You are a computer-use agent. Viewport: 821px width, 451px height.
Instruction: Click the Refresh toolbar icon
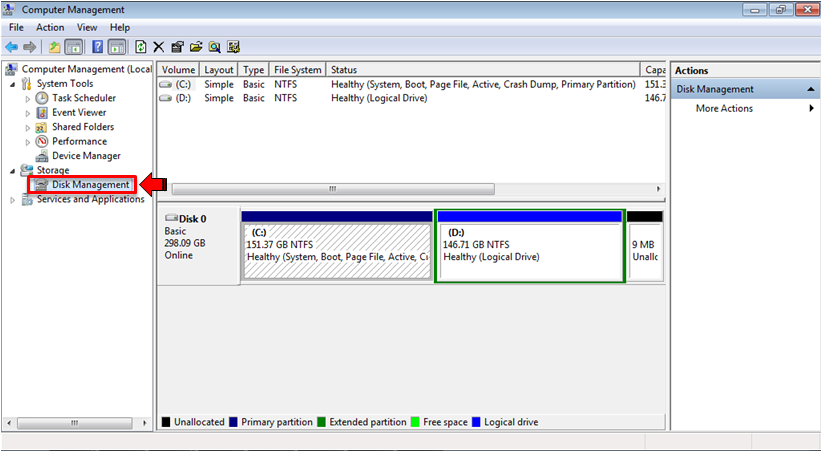click(x=141, y=47)
